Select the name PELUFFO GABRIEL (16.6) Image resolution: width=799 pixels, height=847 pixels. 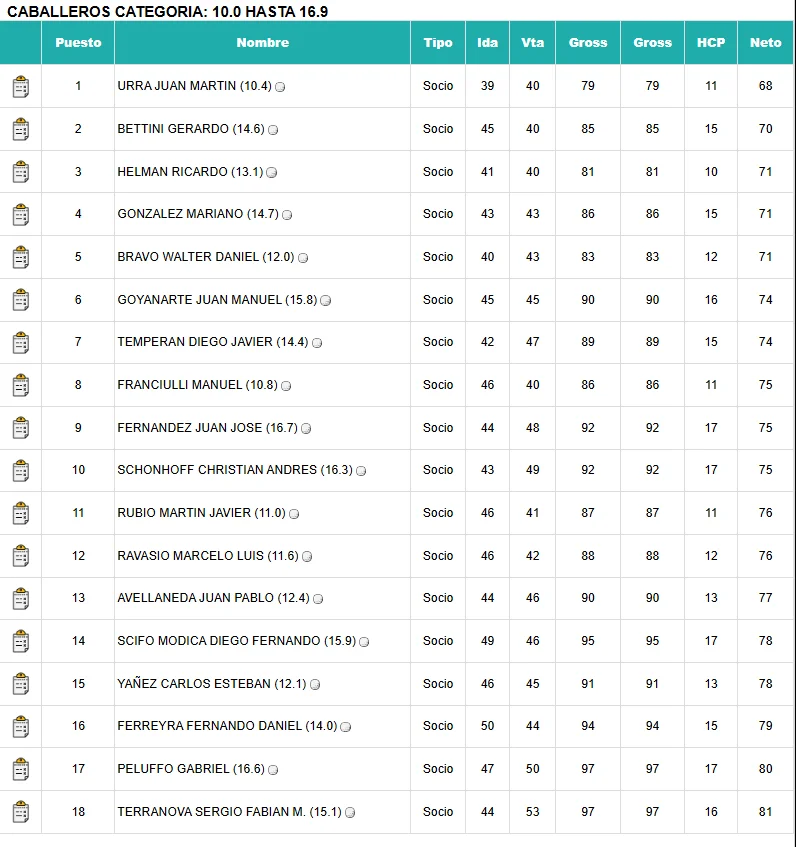tap(191, 769)
